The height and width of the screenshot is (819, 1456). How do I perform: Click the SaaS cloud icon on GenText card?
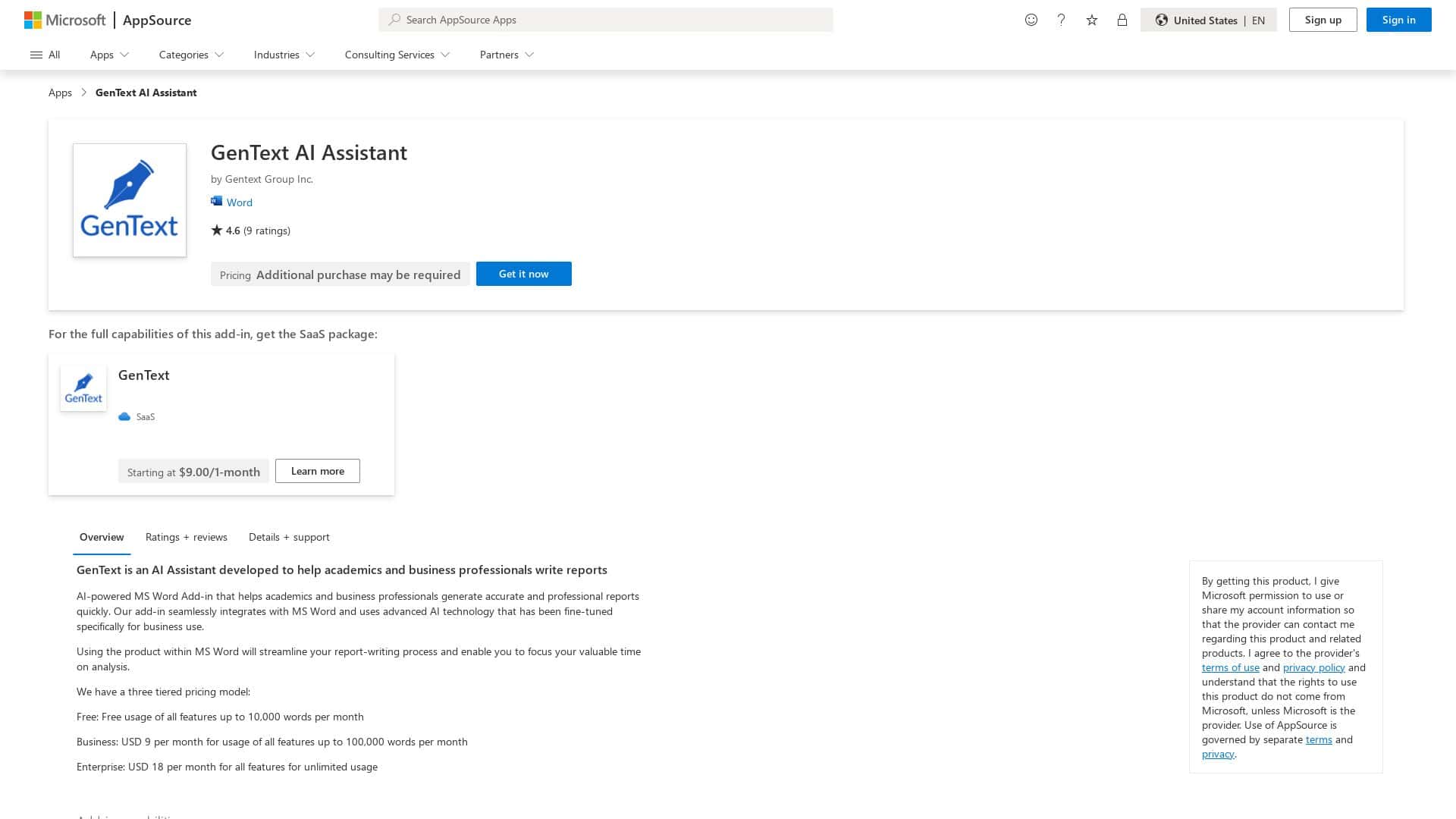(x=124, y=416)
